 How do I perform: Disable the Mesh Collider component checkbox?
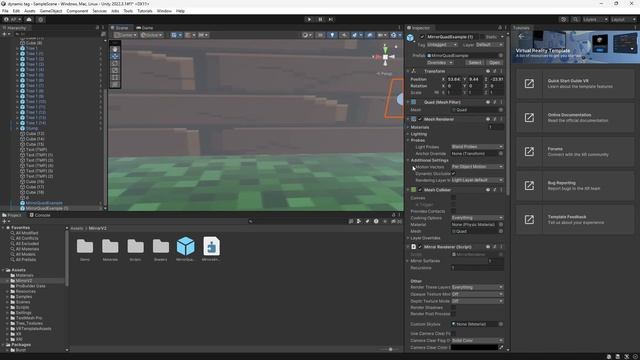pyautogui.click(x=420, y=190)
